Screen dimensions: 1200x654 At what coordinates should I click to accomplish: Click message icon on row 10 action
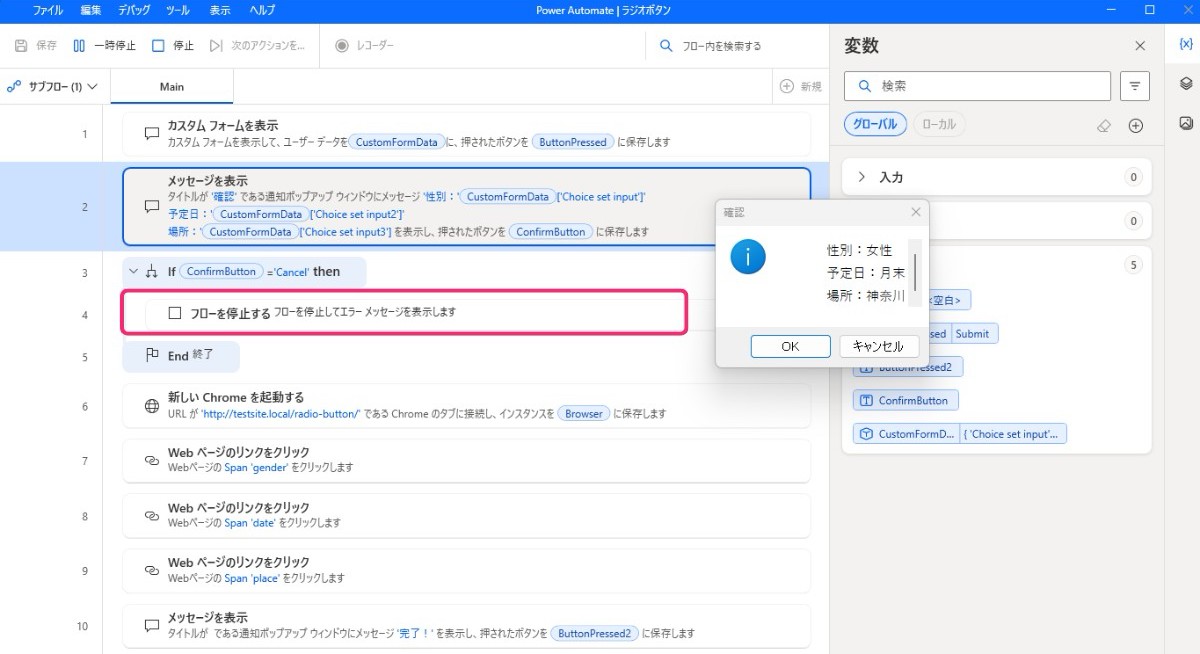coord(152,626)
